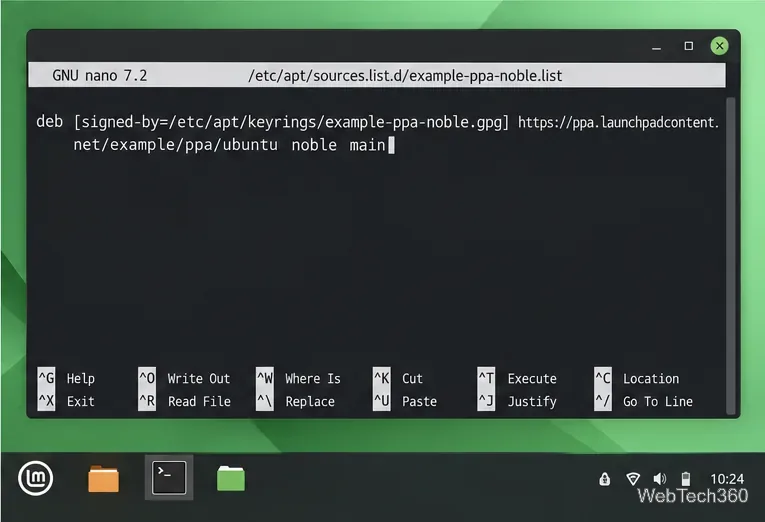Click the signed-by keyring path text

pos(291,122)
